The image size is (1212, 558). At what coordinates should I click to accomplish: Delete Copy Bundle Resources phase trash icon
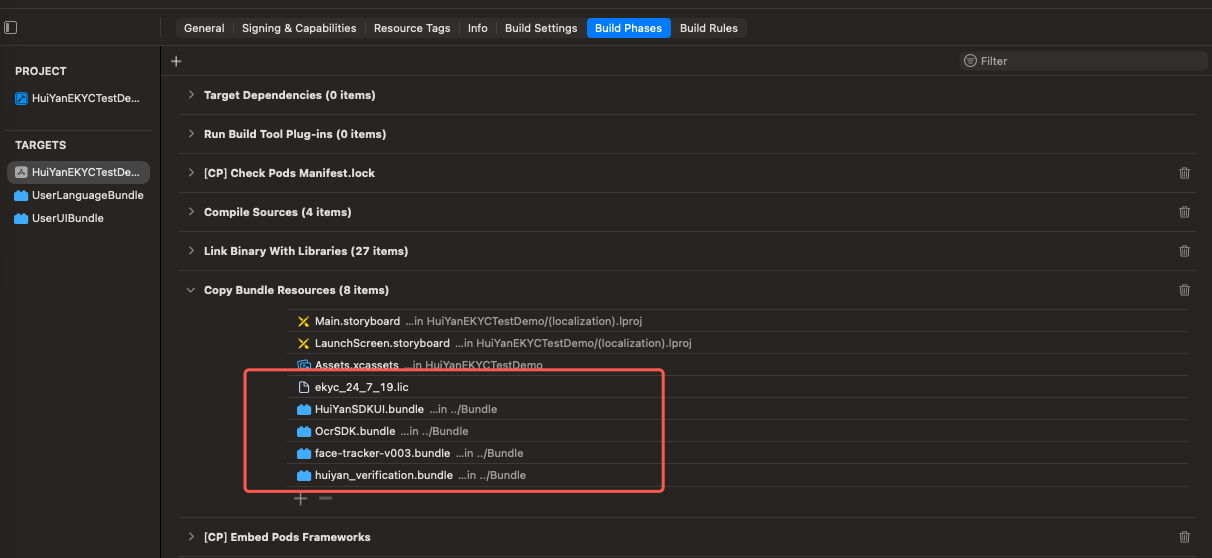pos(1184,290)
